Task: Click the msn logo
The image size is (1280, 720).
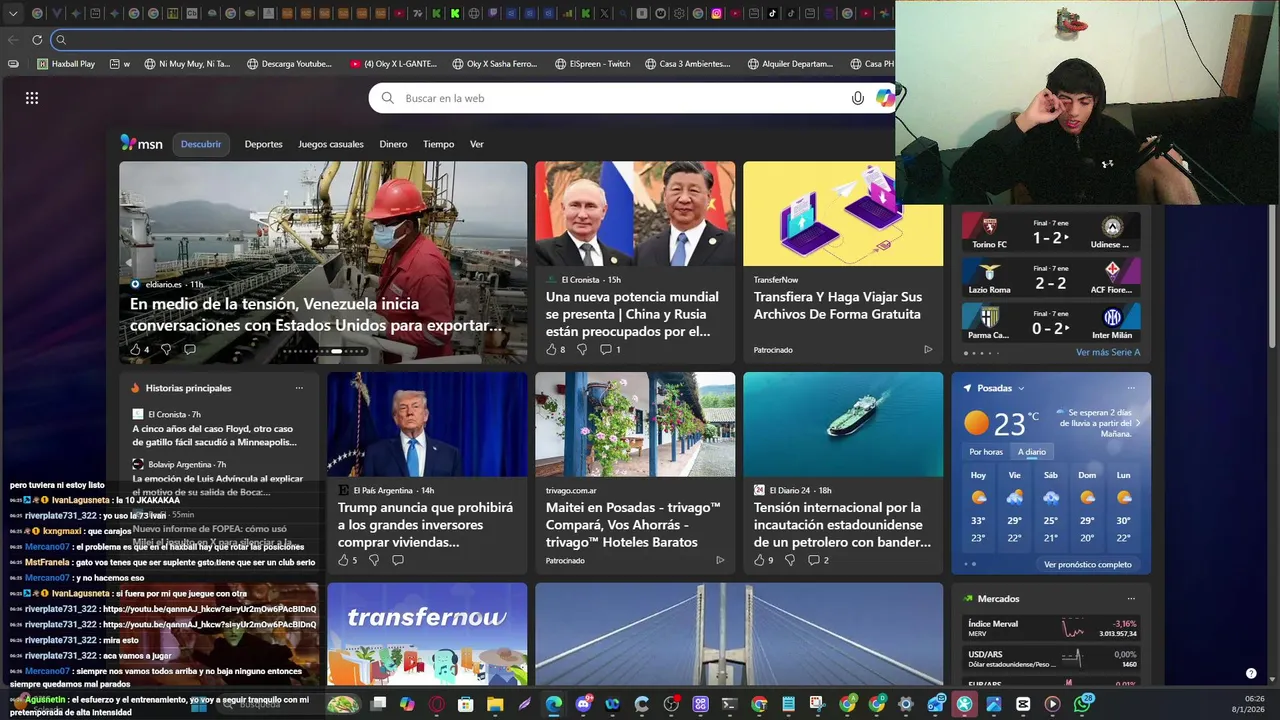Action: click(141, 144)
